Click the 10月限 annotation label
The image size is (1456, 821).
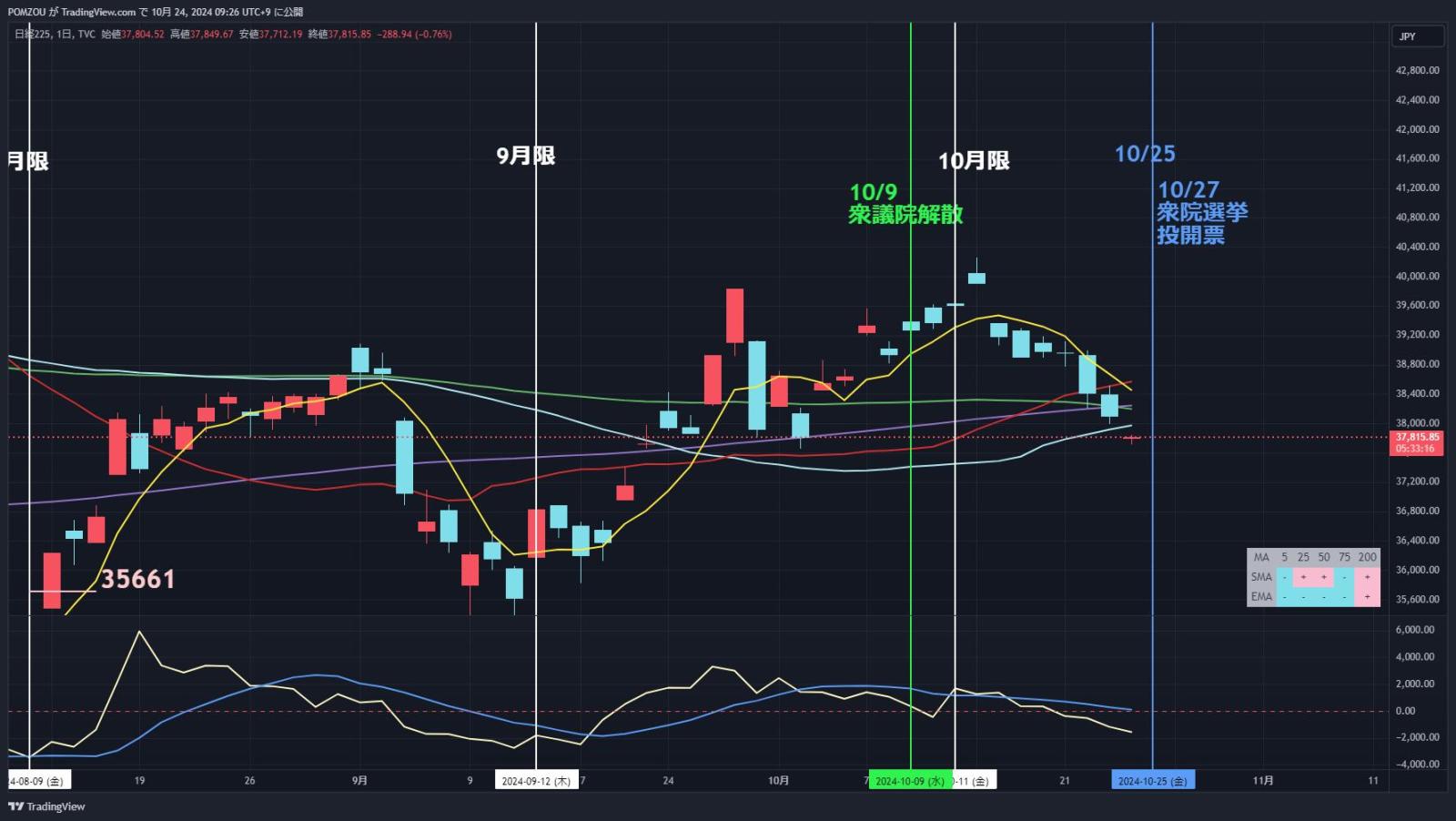tap(974, 161)
